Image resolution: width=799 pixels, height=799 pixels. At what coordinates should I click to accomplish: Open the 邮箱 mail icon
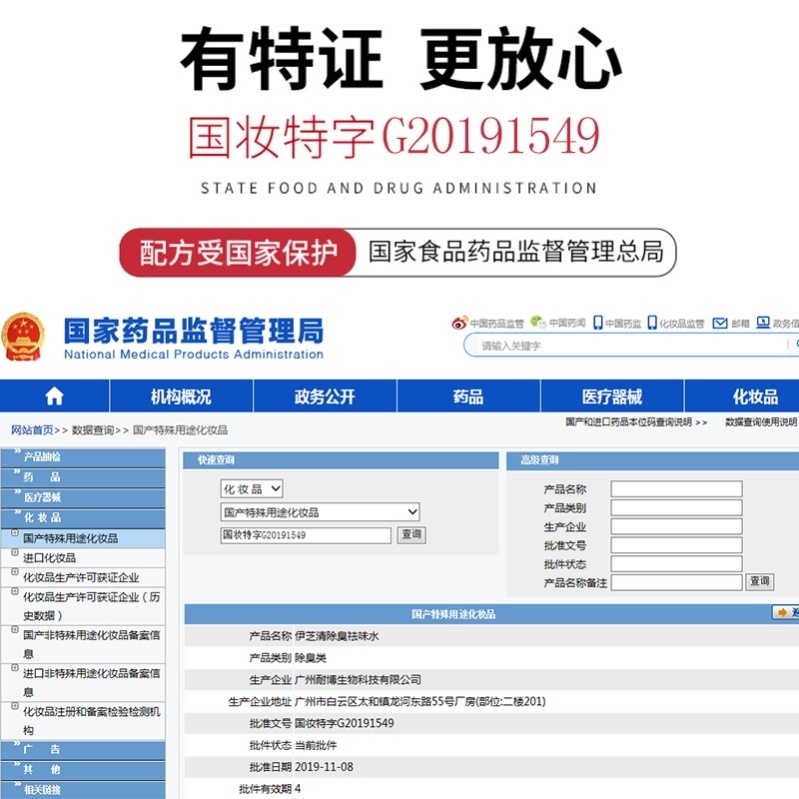pyautogui.click(x=720, y=323)
